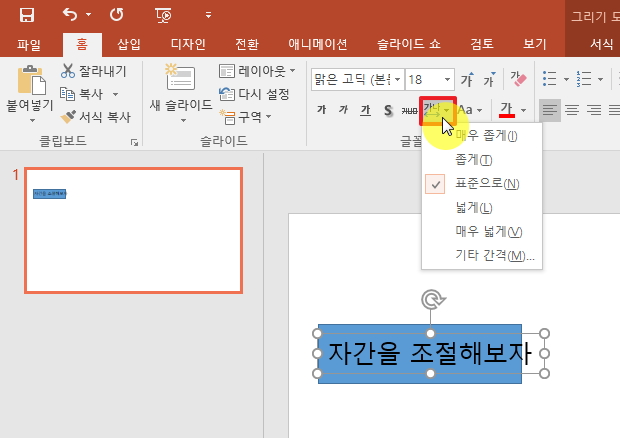Viewport: 620px width, 438px height.
Task: Select 매우 넓게 spacing option
Action: coord(482,231)
